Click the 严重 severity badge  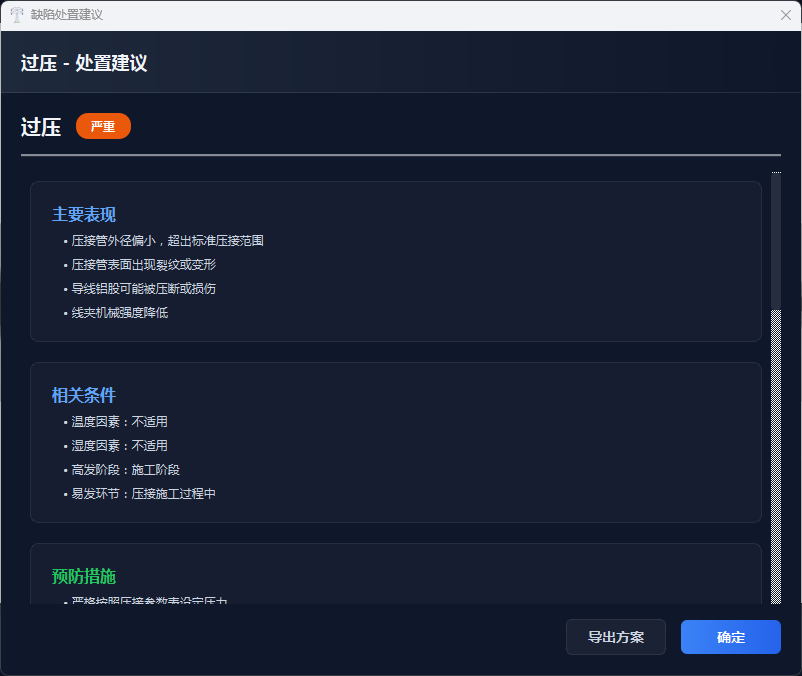103,127
